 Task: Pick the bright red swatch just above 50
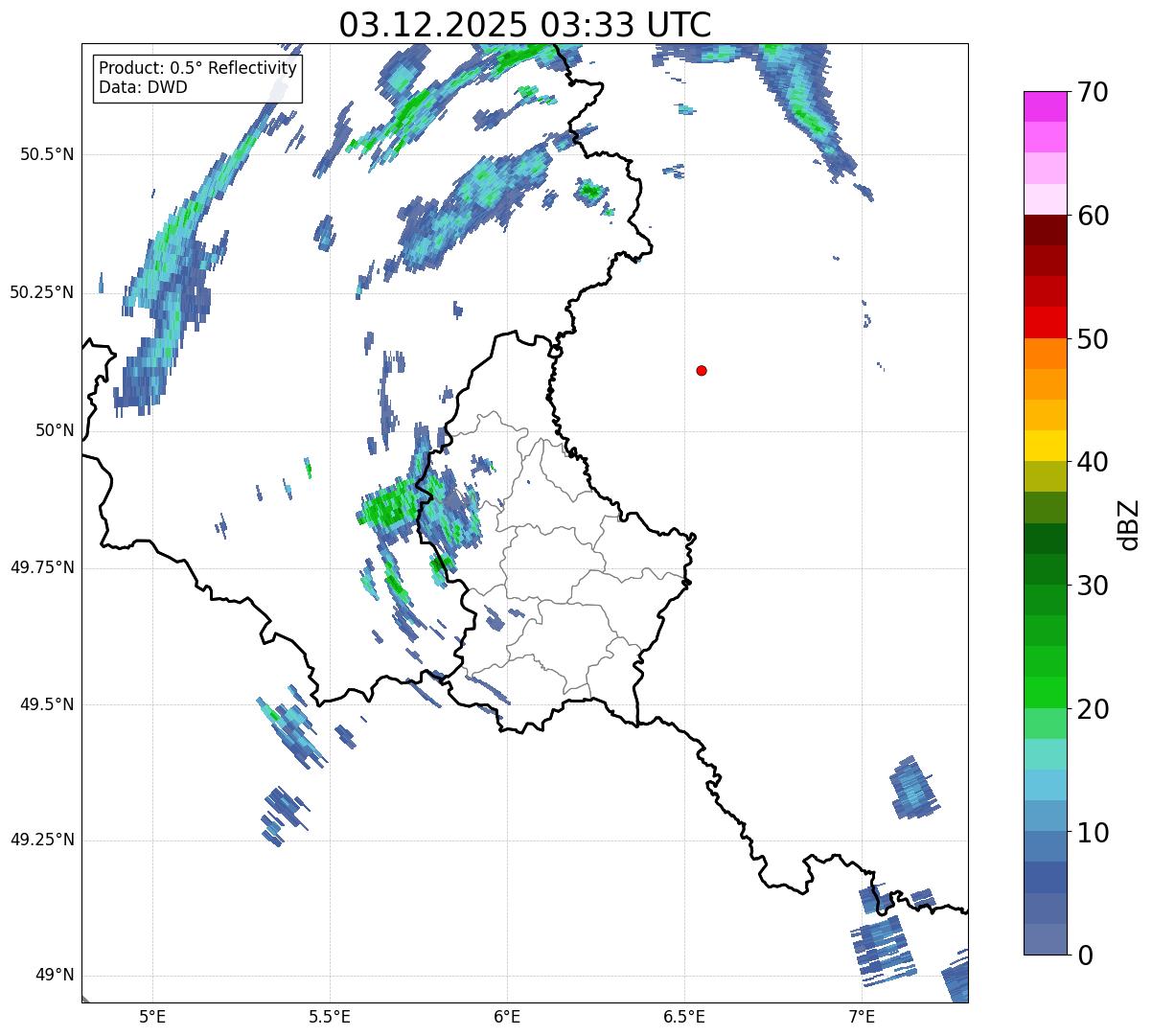pyautogui.click(x=1045, y=322)
